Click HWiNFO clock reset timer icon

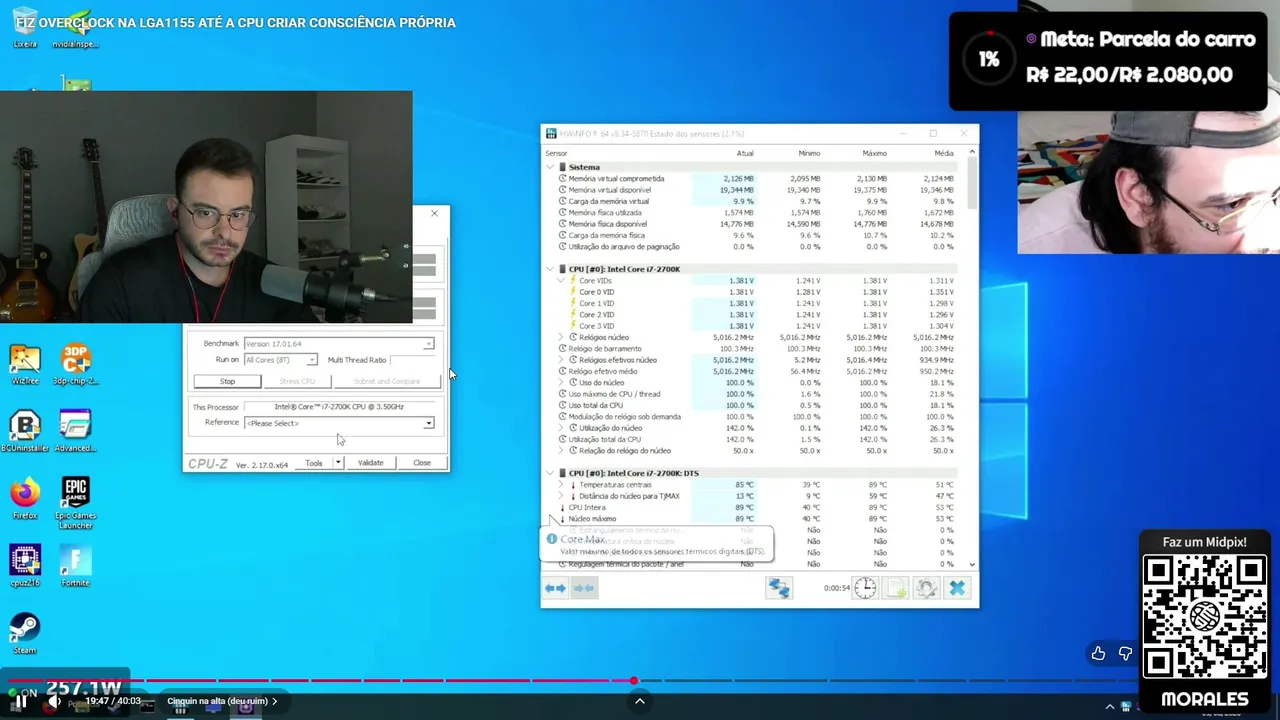(x=865, y=588)
